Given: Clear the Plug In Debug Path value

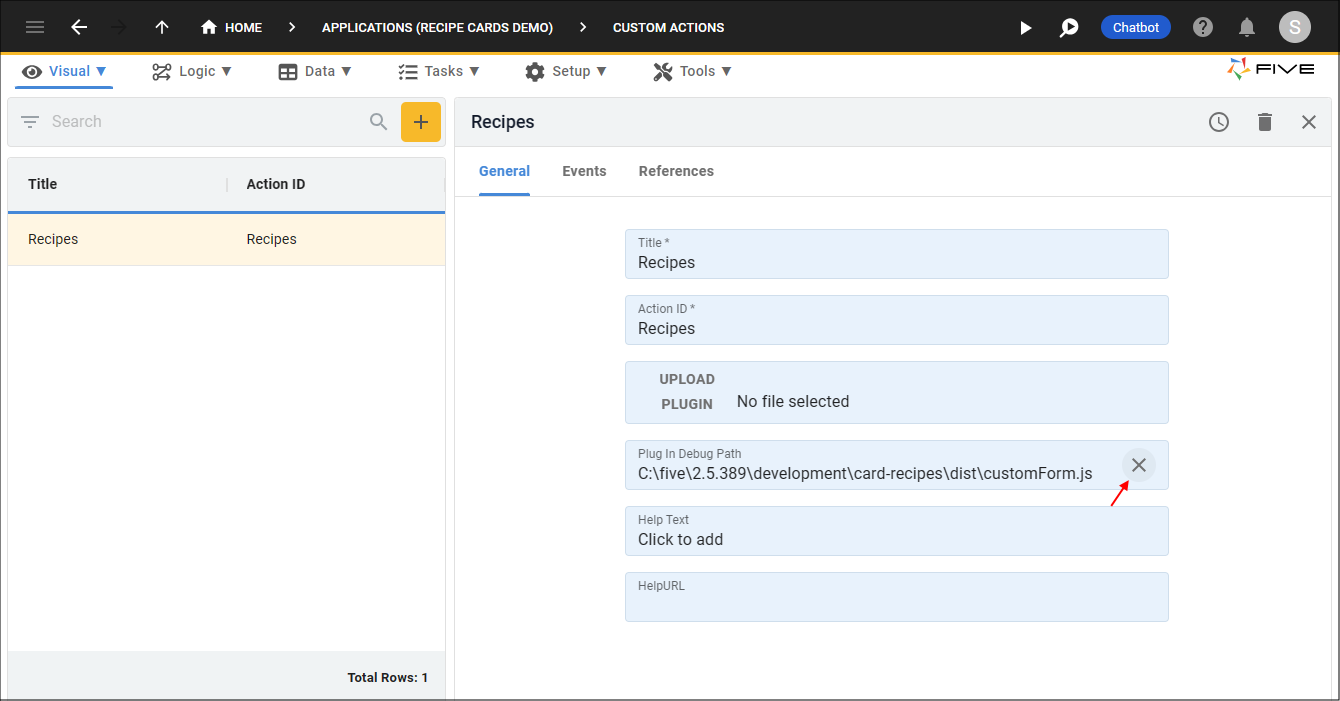Looking at the screenshot, I should (1138, 465).
